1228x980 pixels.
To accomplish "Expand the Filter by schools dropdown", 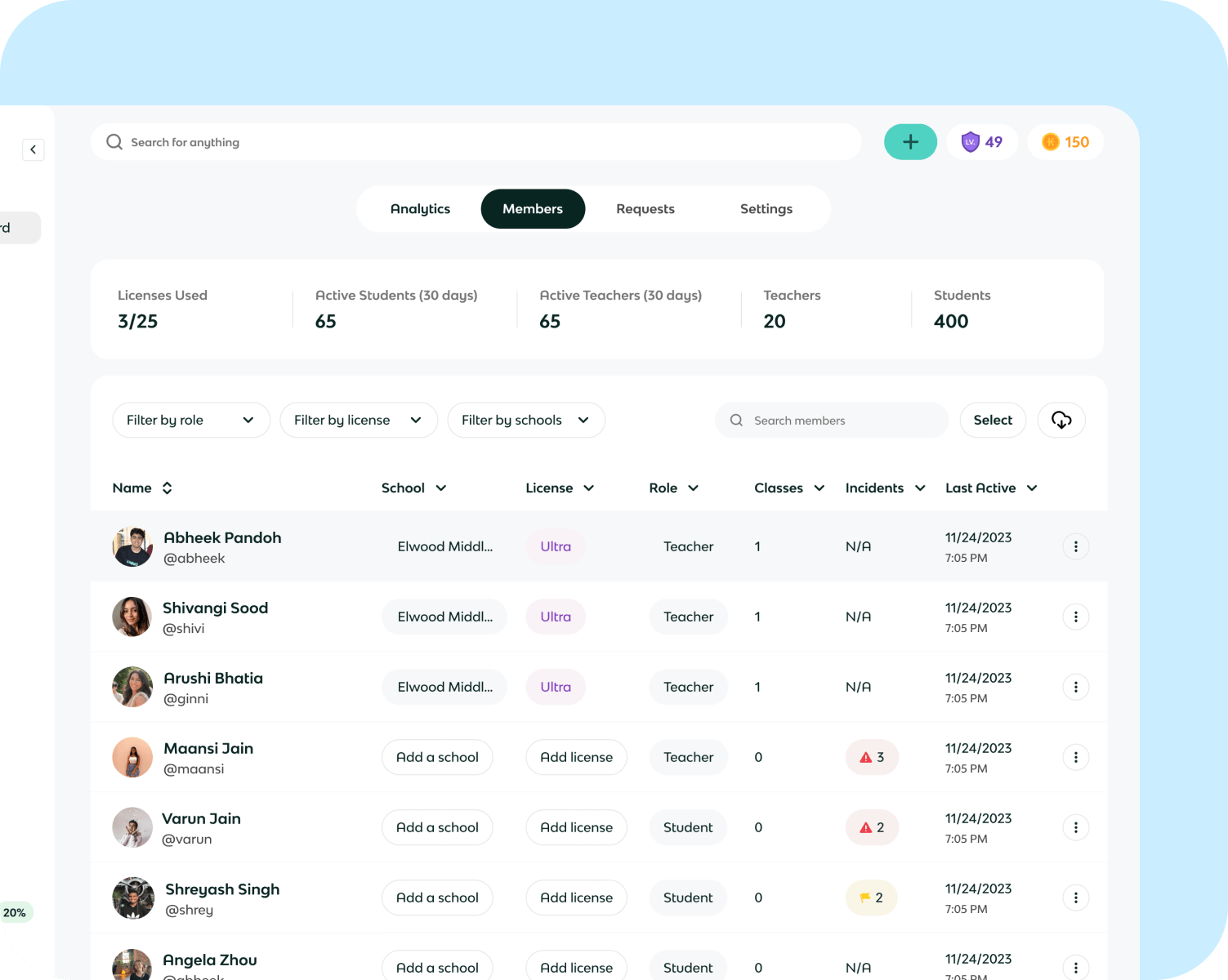I will pyautogui.click(x=525, y=420).
